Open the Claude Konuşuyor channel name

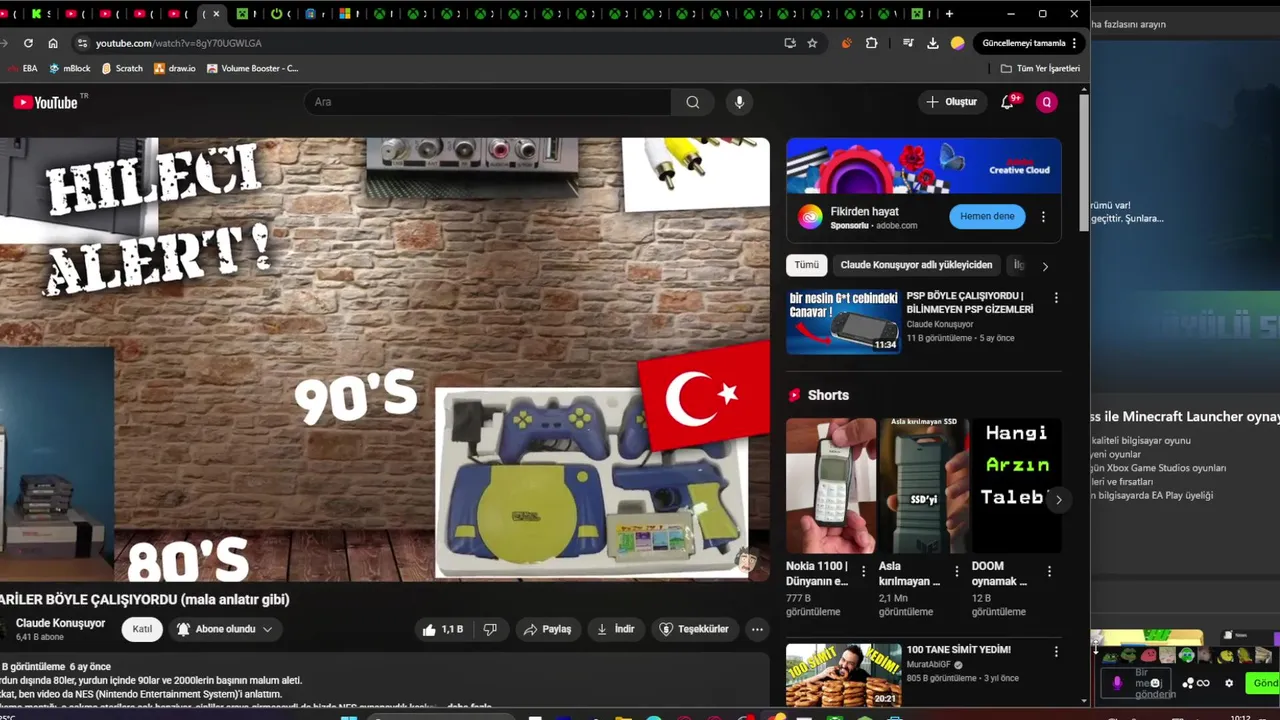[60, 623]
